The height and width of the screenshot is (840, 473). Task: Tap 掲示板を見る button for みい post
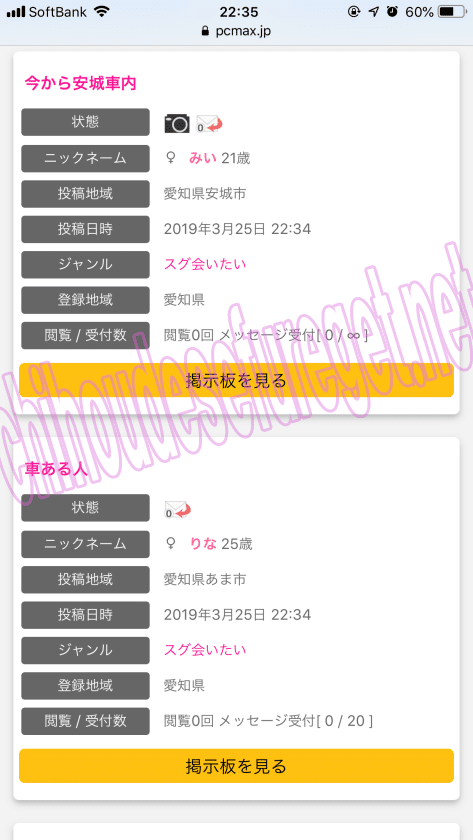point(236,380)
